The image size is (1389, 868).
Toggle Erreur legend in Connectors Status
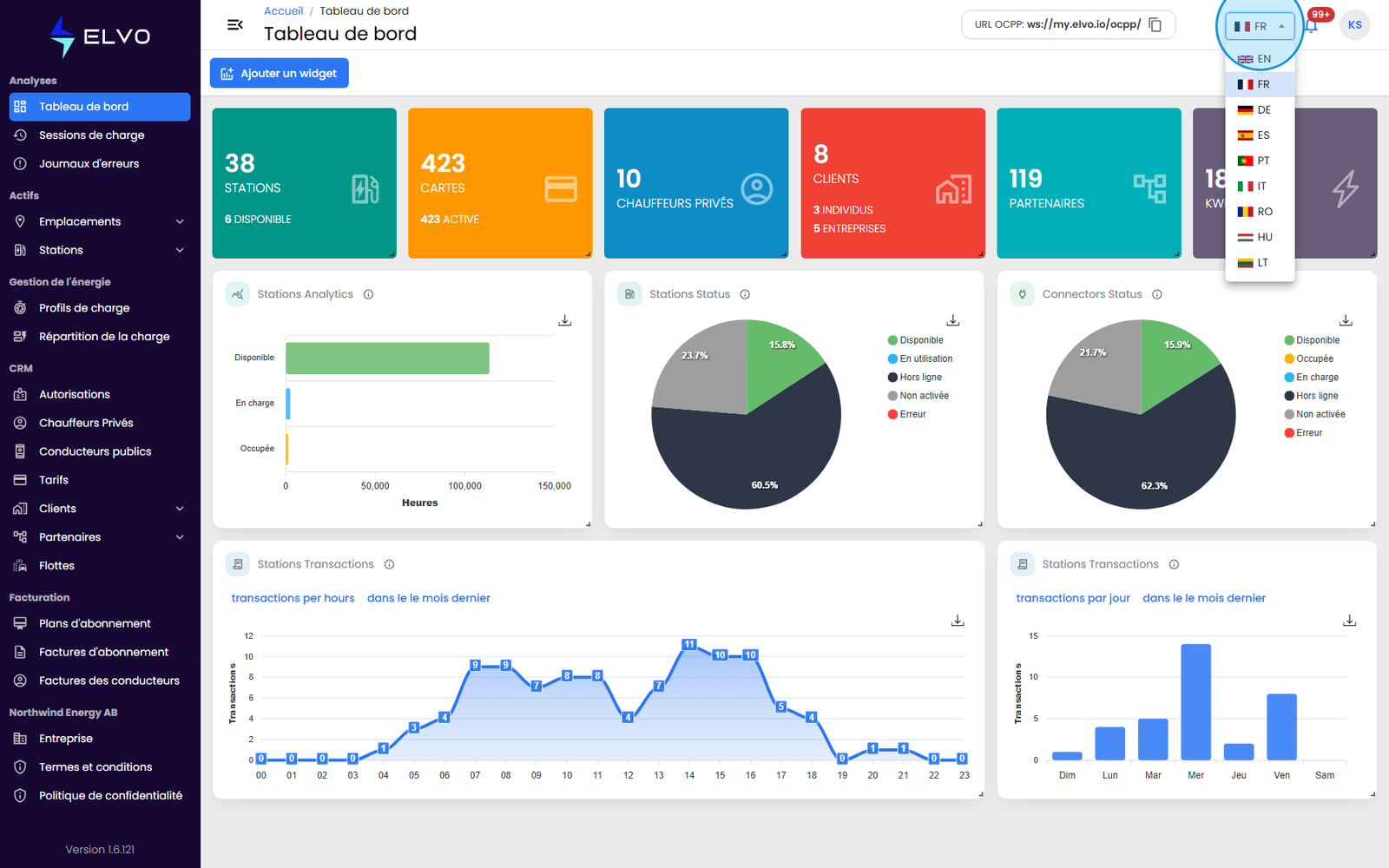1304,433
